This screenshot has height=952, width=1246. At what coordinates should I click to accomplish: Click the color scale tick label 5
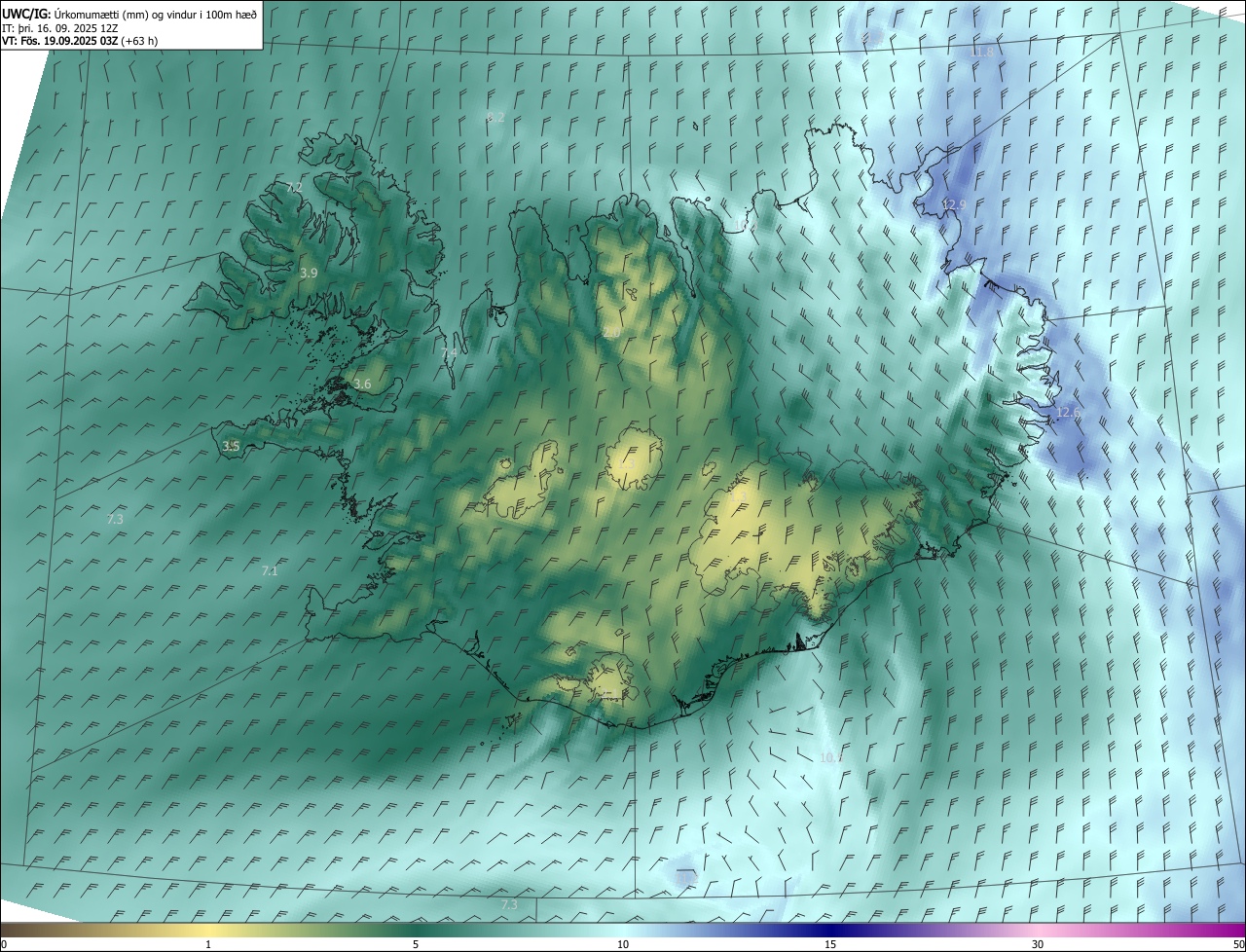point(416,944)
